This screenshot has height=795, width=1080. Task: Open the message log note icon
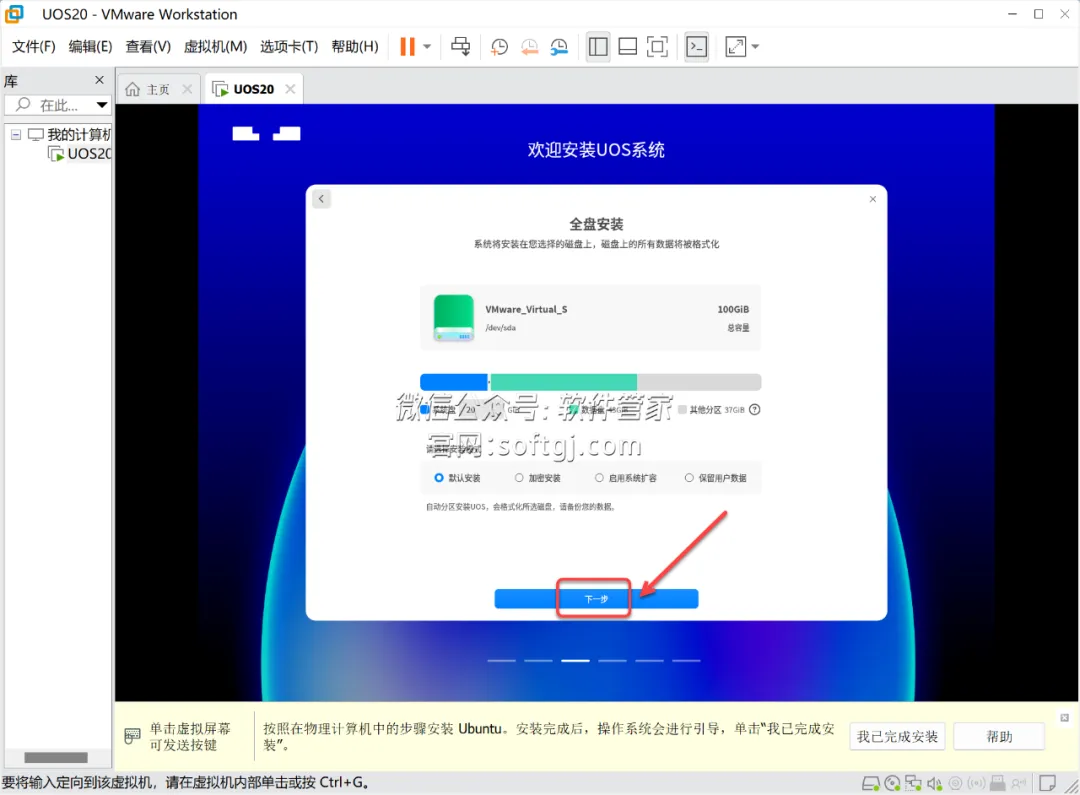point(1048,783)
